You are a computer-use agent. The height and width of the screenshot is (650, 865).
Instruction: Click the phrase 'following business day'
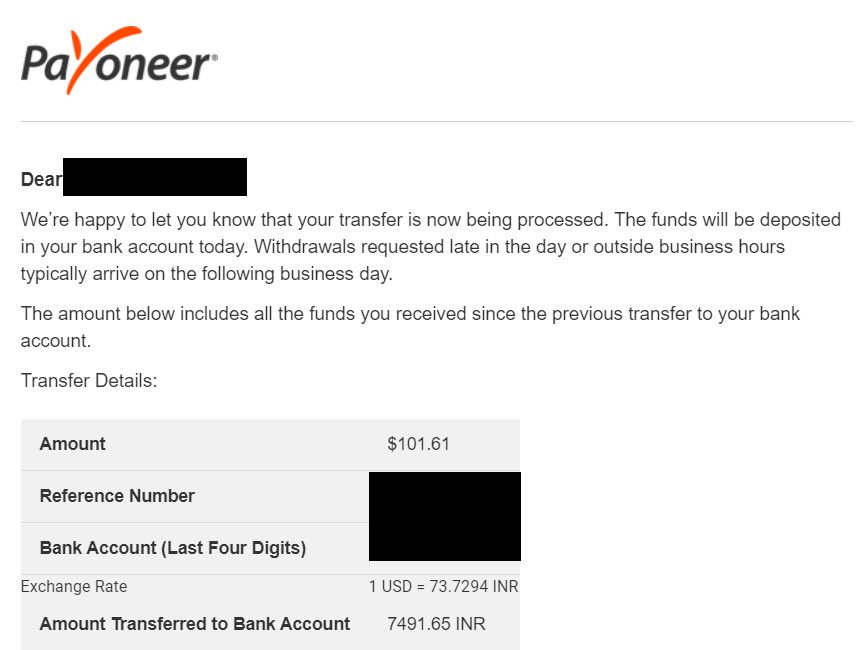coord(296,274)
